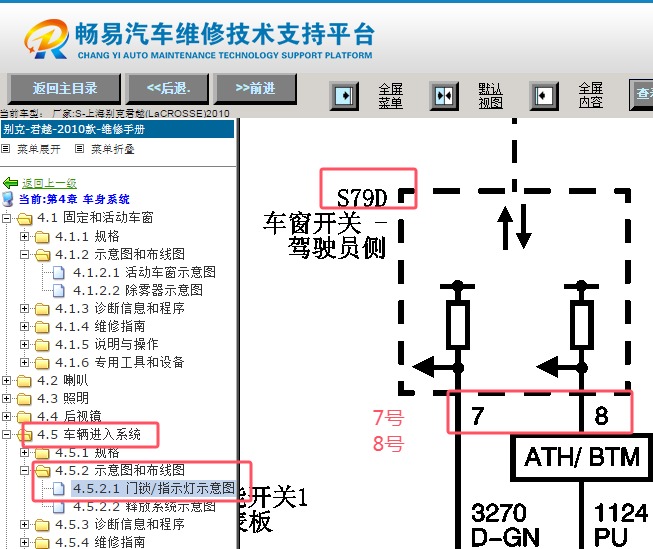653x549 pixels.
Task: Click the 4.3 照明 folder icon
Action: (x=25, y=399)
